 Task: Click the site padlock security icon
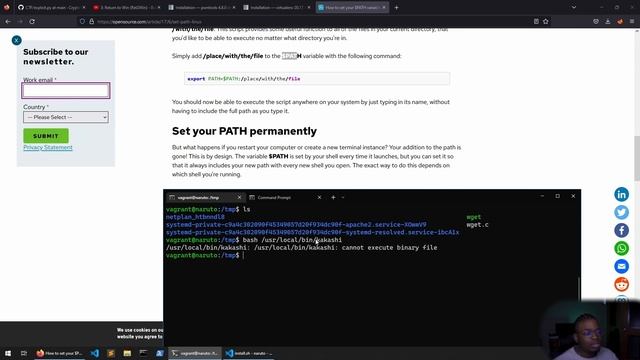pos(91,21)
